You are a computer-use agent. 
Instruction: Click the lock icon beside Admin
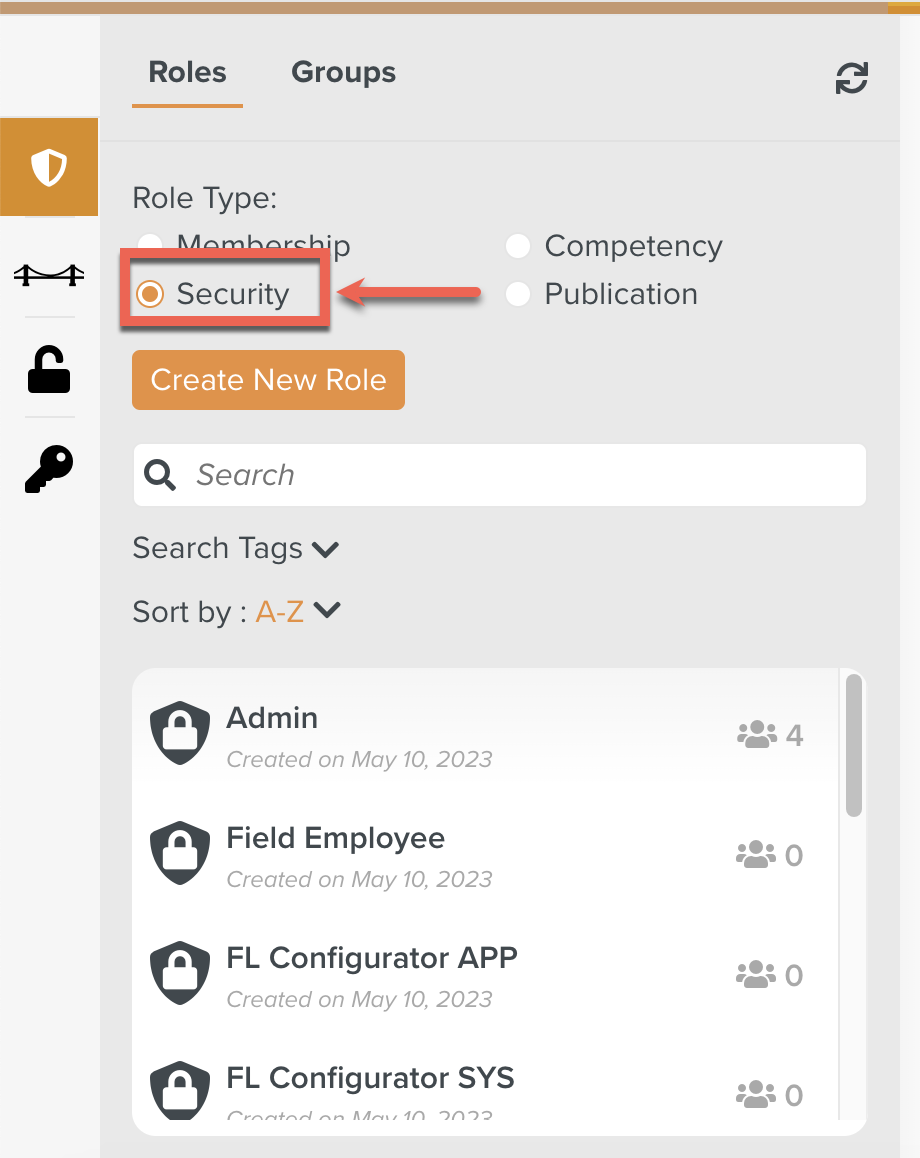pyautogui.click(x=179, y=733)
